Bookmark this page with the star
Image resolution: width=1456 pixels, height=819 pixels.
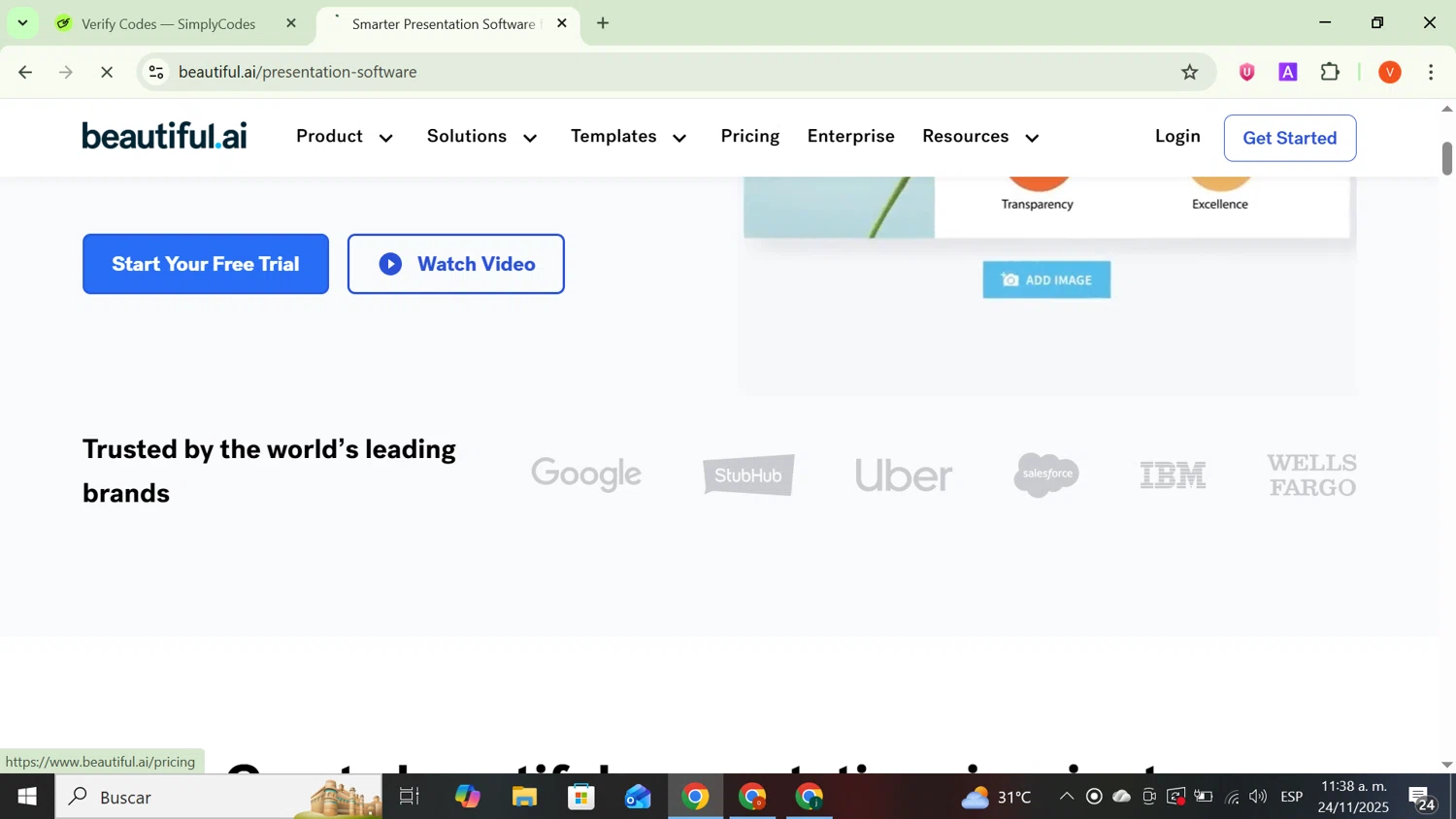pos(1190,72)
